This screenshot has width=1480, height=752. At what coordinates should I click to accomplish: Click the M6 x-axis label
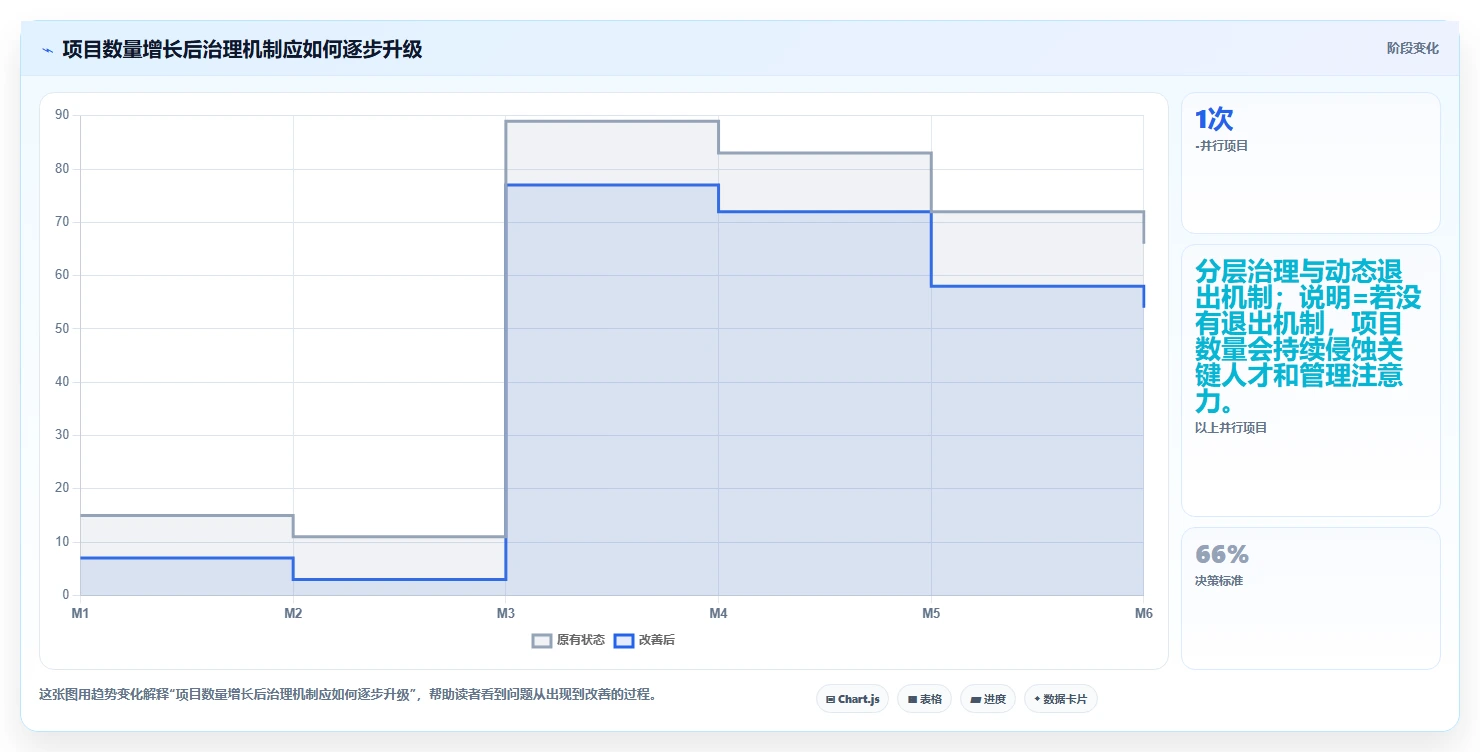[x=1144, y=613]
